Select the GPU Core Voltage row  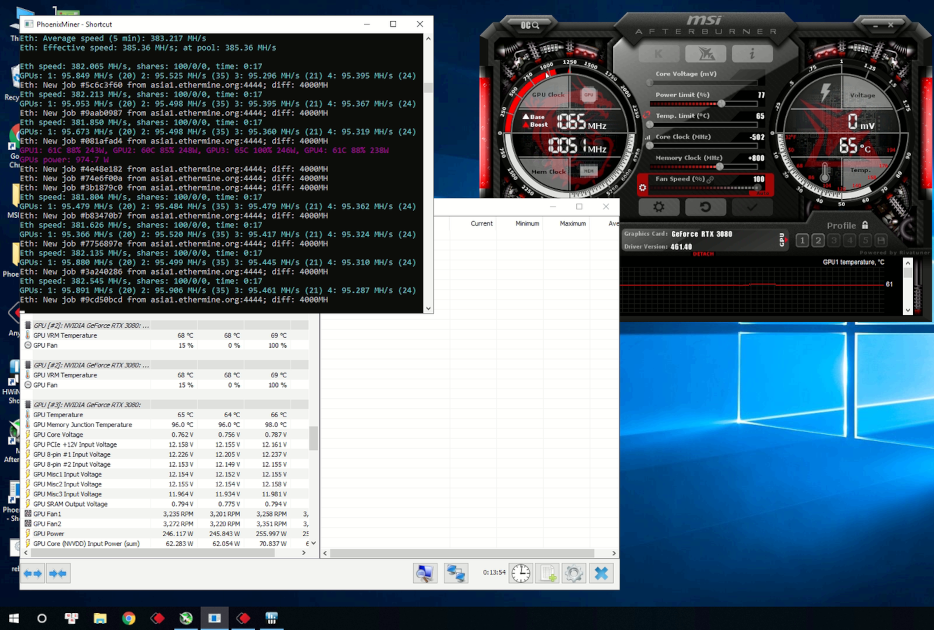(x=166, y=435)
